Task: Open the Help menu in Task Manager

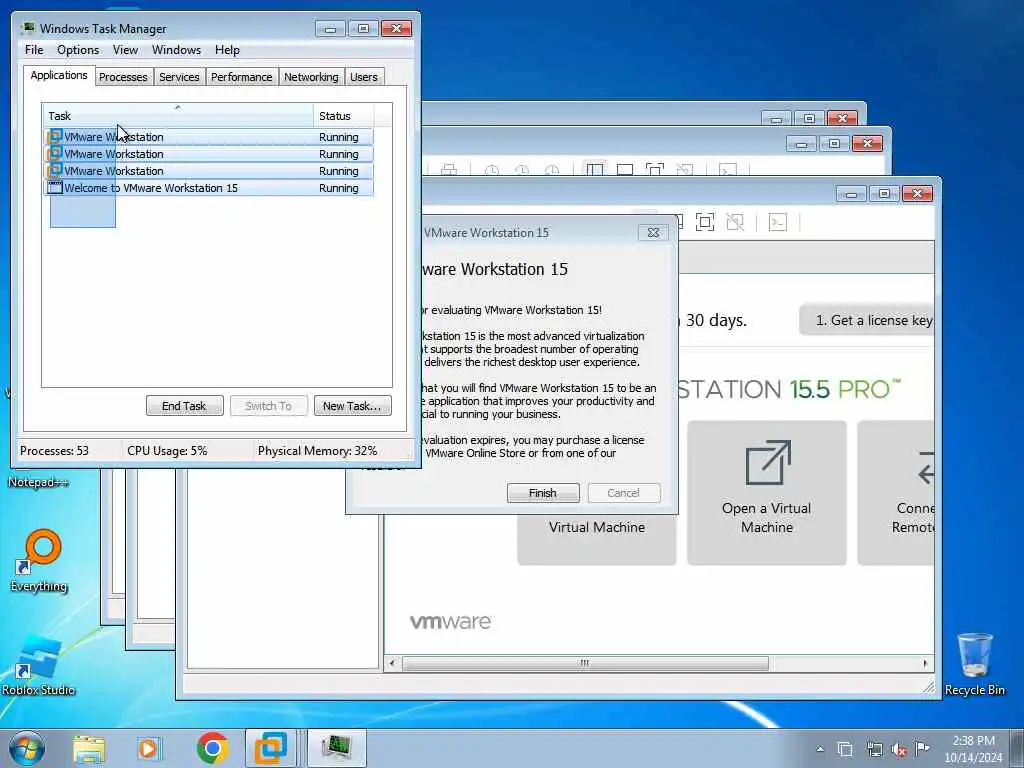Action: pos(227,50)
